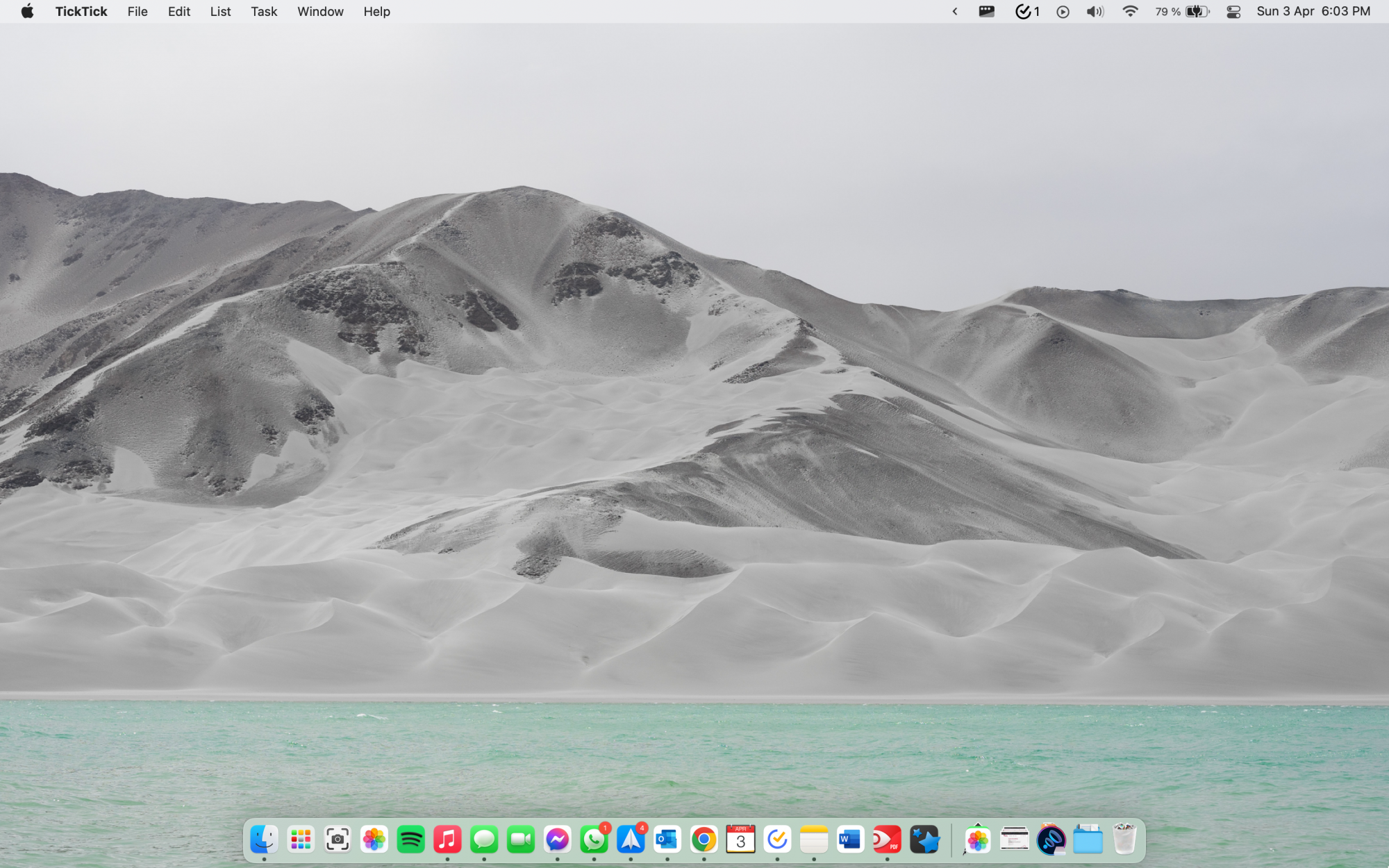
Task: Click the Now Playing menu bar button
Action: tap(1063, 12)
